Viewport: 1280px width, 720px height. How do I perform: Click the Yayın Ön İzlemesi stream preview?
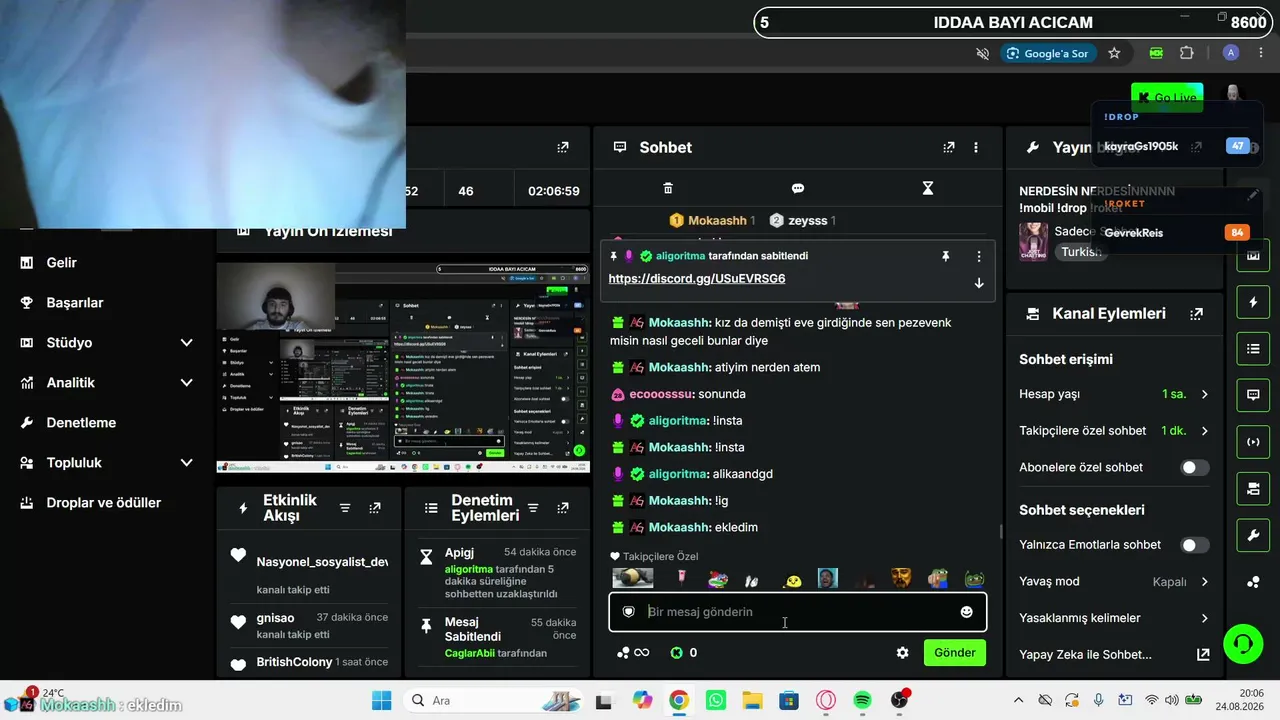[x=403, y=368]
